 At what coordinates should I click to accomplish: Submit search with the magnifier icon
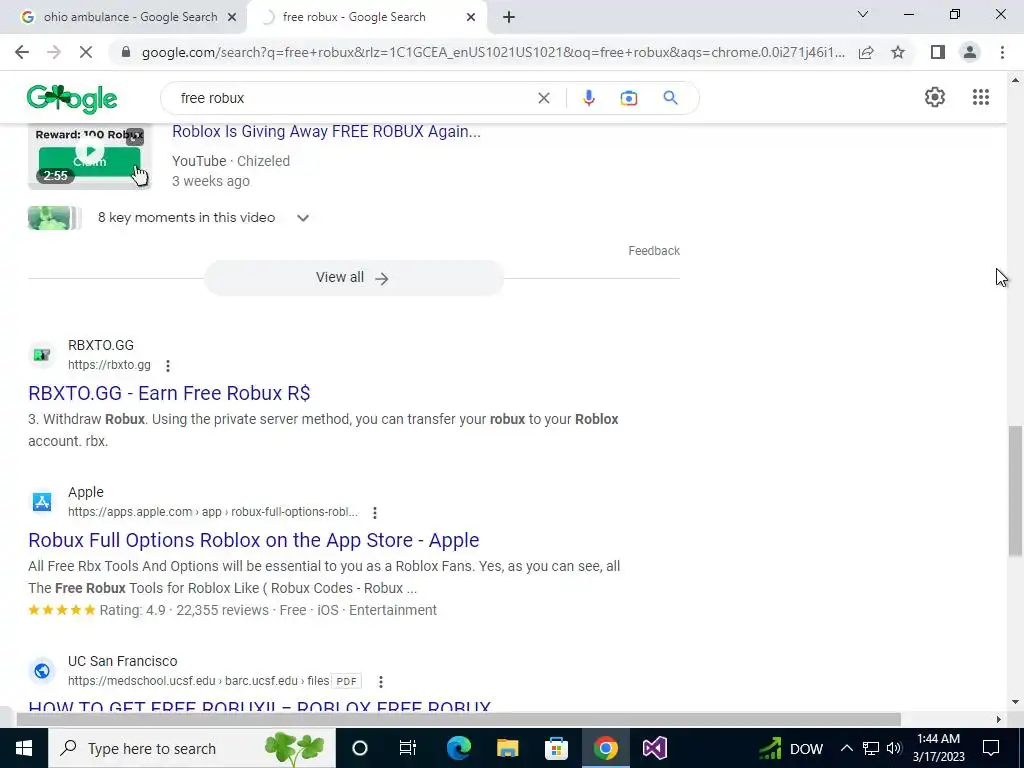[x=670, y=98]
